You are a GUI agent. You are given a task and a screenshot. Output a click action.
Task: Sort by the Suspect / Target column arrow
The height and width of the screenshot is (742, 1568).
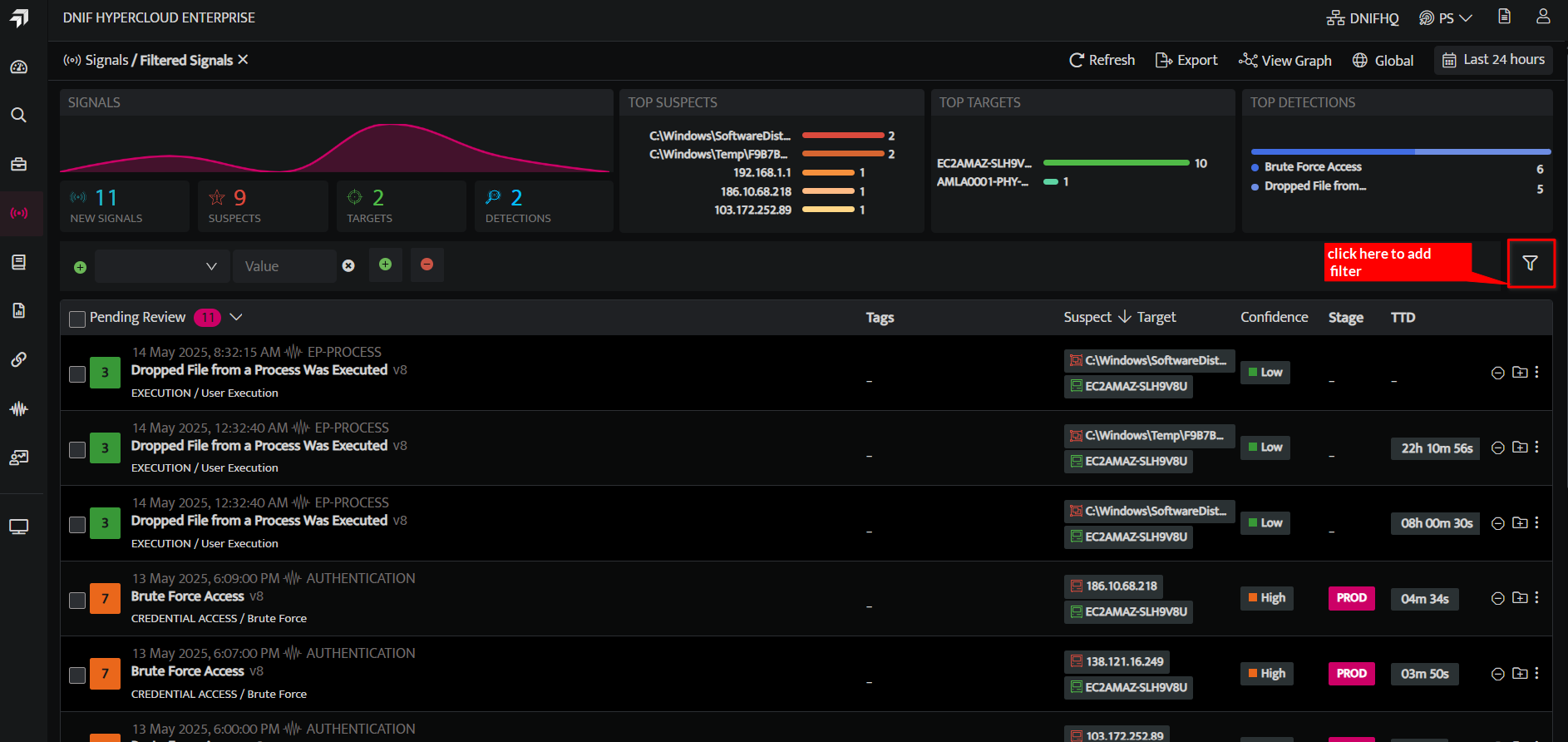click(x=1125, y=317)
